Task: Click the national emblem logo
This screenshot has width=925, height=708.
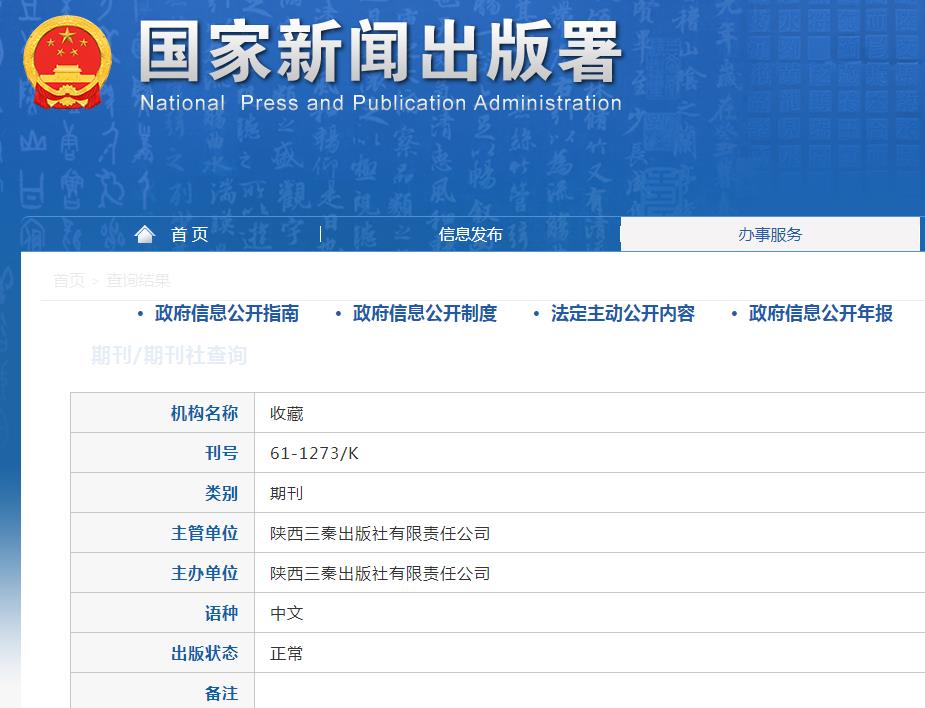Action: click(68, 63)
